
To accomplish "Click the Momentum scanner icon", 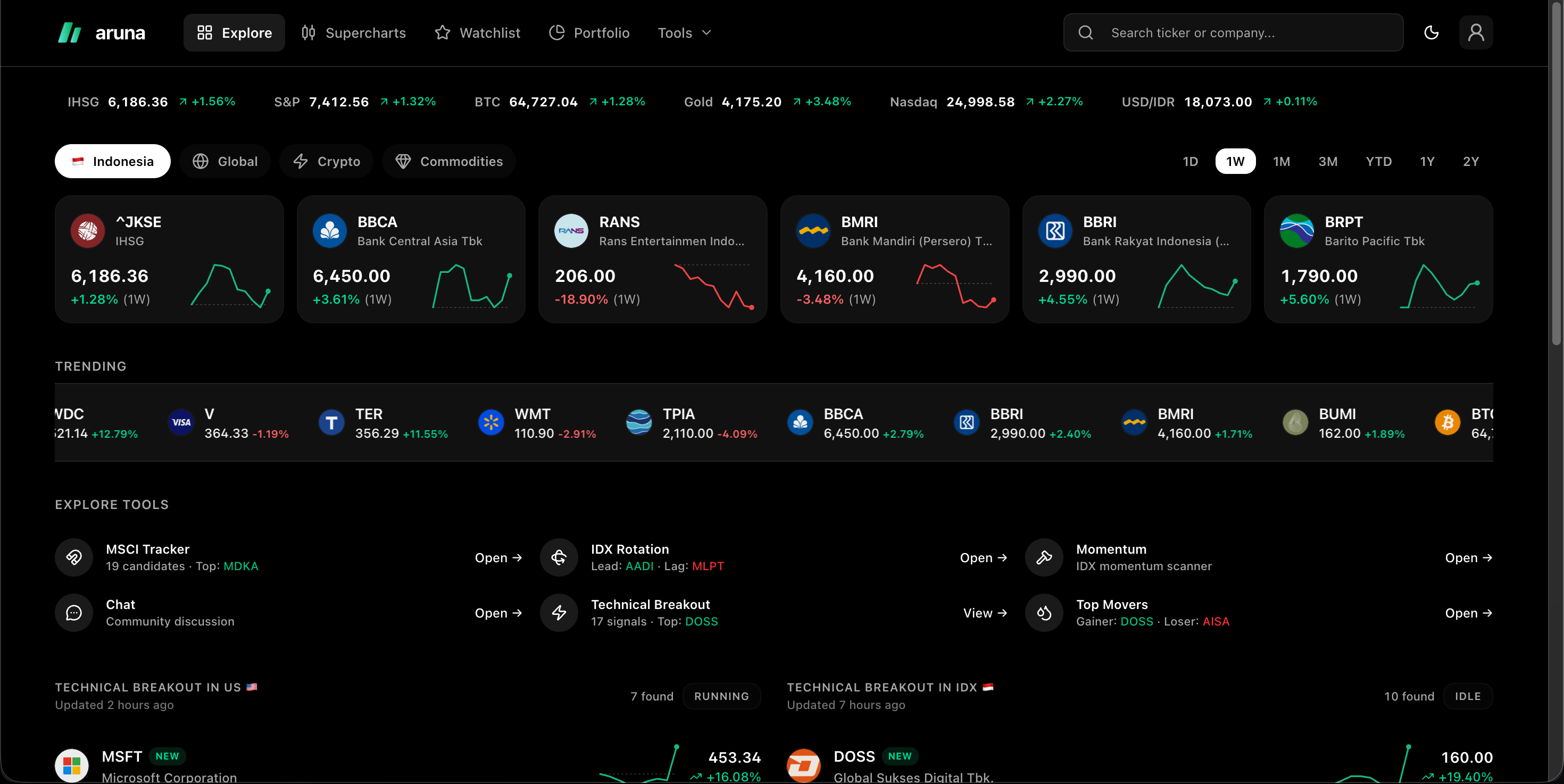I will [1044, 557].
